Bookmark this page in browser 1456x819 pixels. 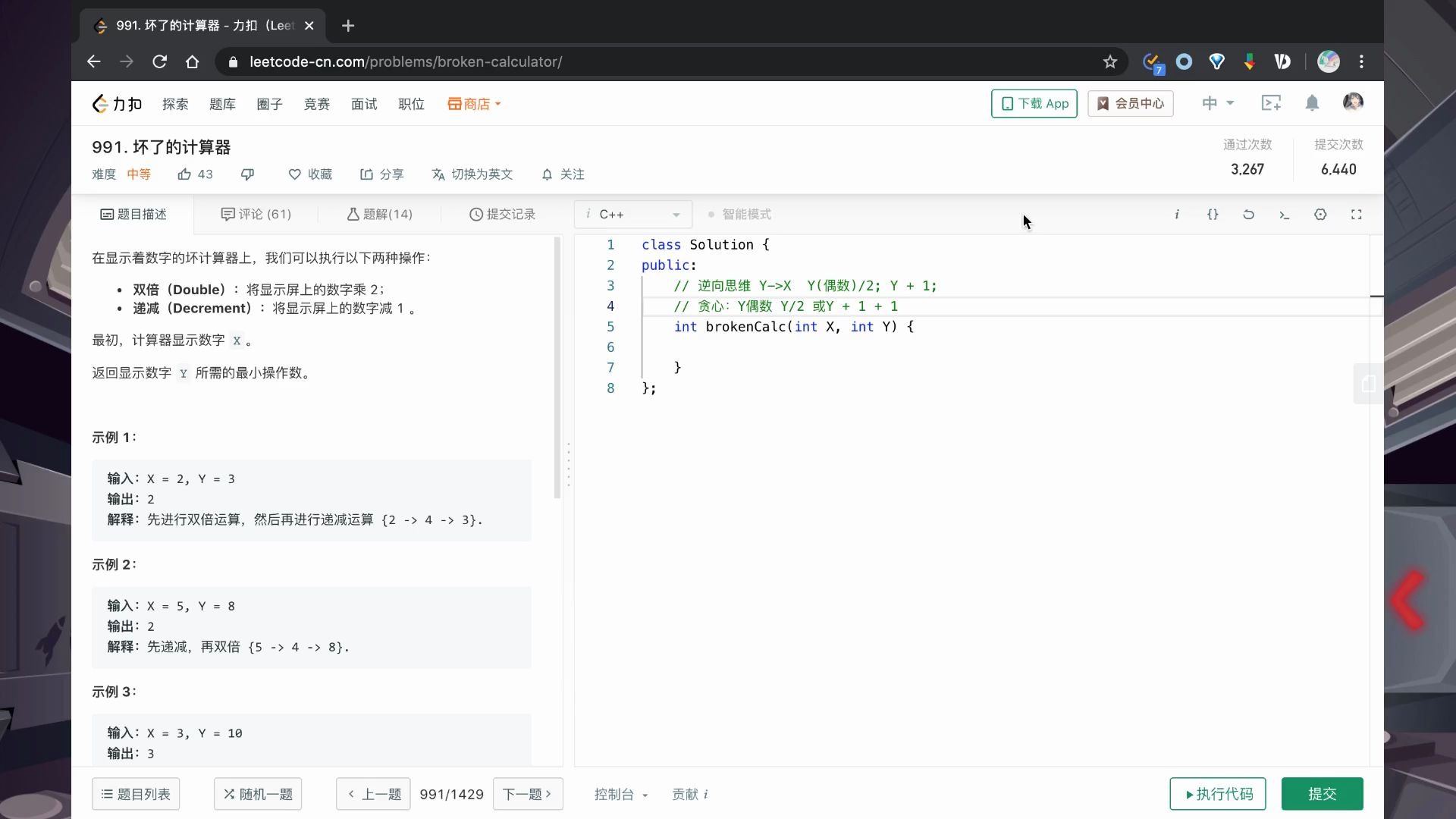click(1109, 61)
